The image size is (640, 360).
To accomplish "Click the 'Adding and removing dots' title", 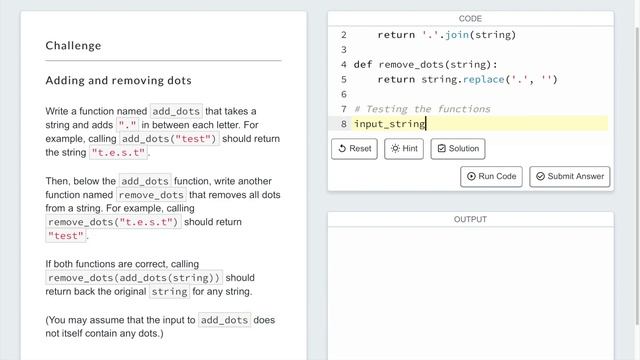I will (118, 80).
